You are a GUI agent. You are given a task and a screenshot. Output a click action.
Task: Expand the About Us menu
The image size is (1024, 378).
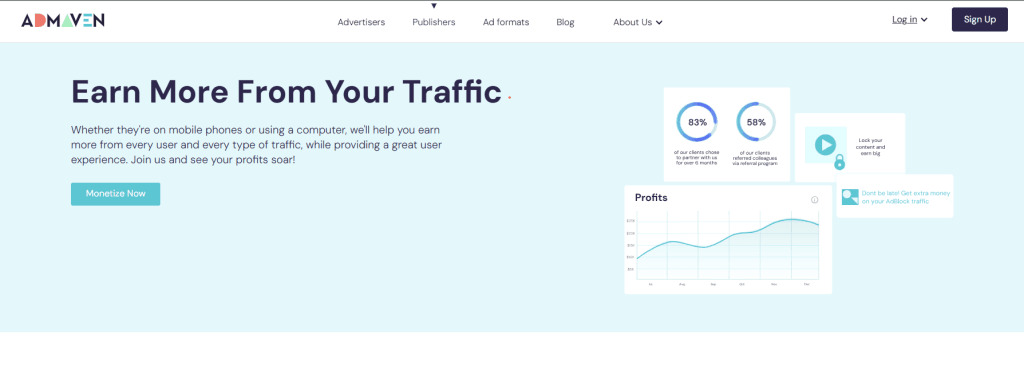coord(638,22)
